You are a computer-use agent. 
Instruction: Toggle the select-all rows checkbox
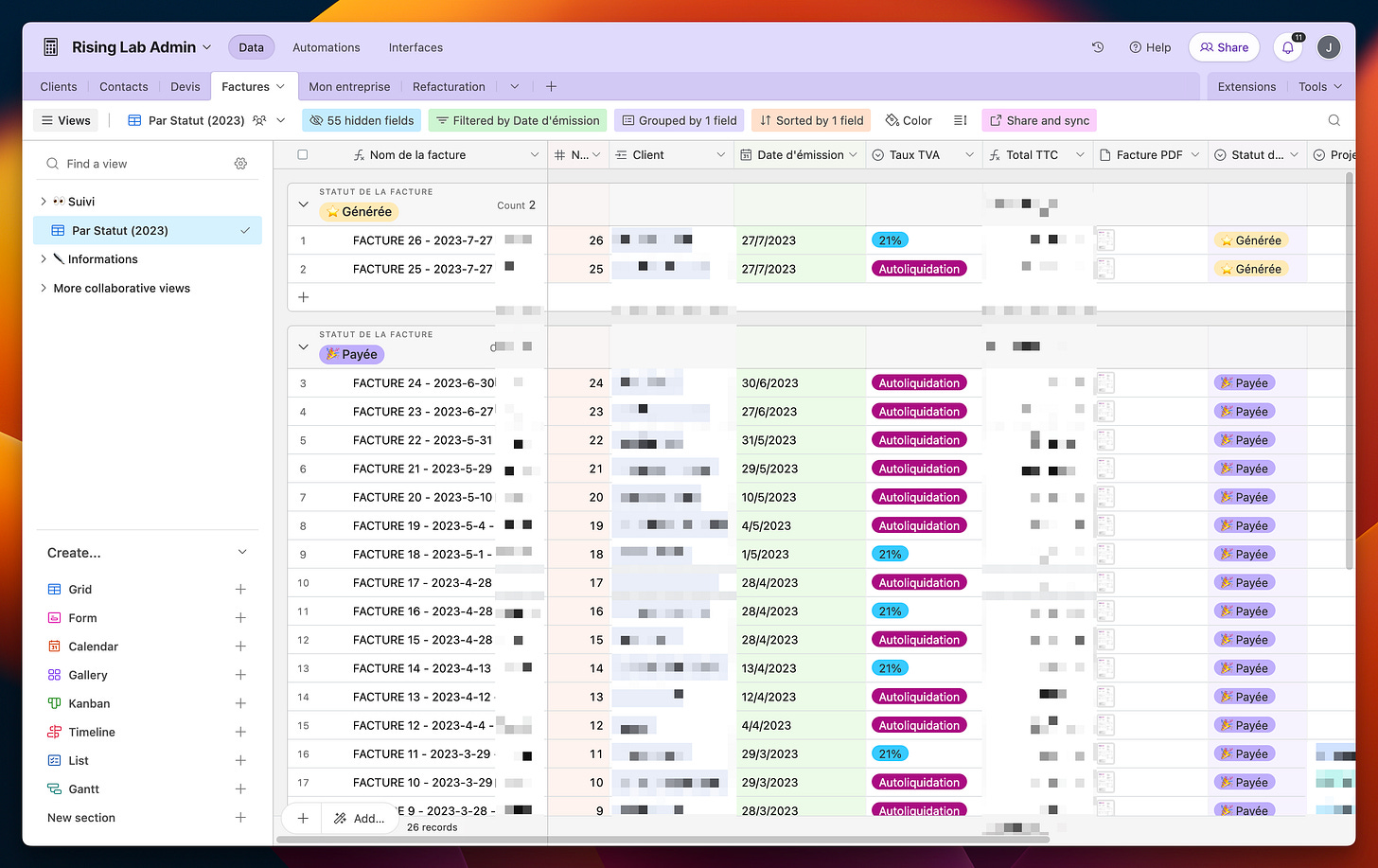pyautogui.click(x=303, y=154)
